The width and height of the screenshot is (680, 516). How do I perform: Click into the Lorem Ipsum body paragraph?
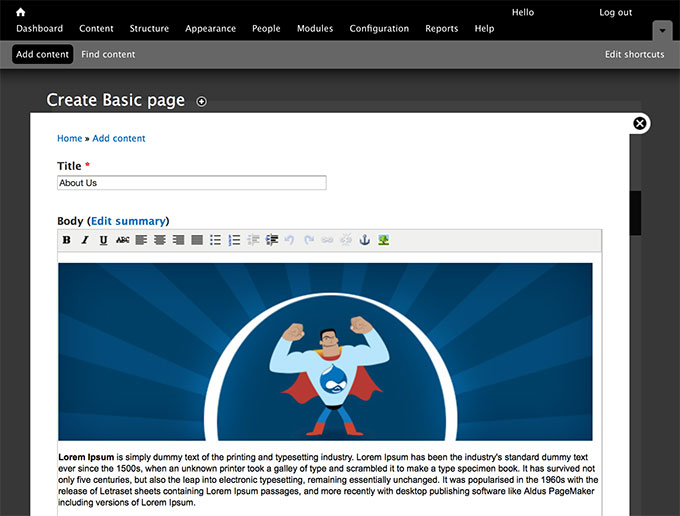(328, 480)
